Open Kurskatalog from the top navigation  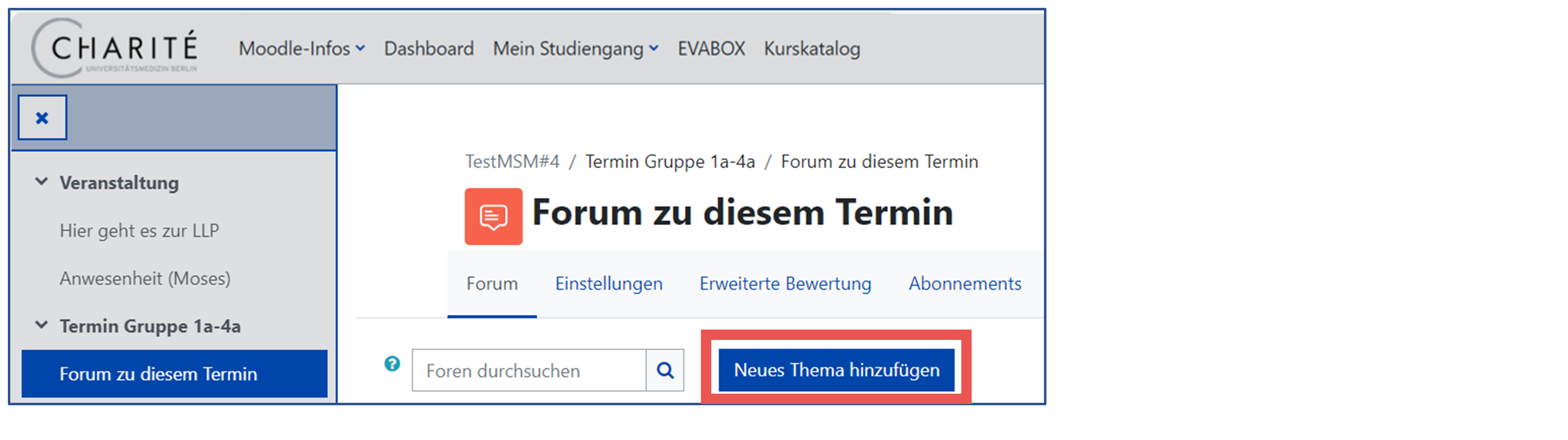point(812,48)
